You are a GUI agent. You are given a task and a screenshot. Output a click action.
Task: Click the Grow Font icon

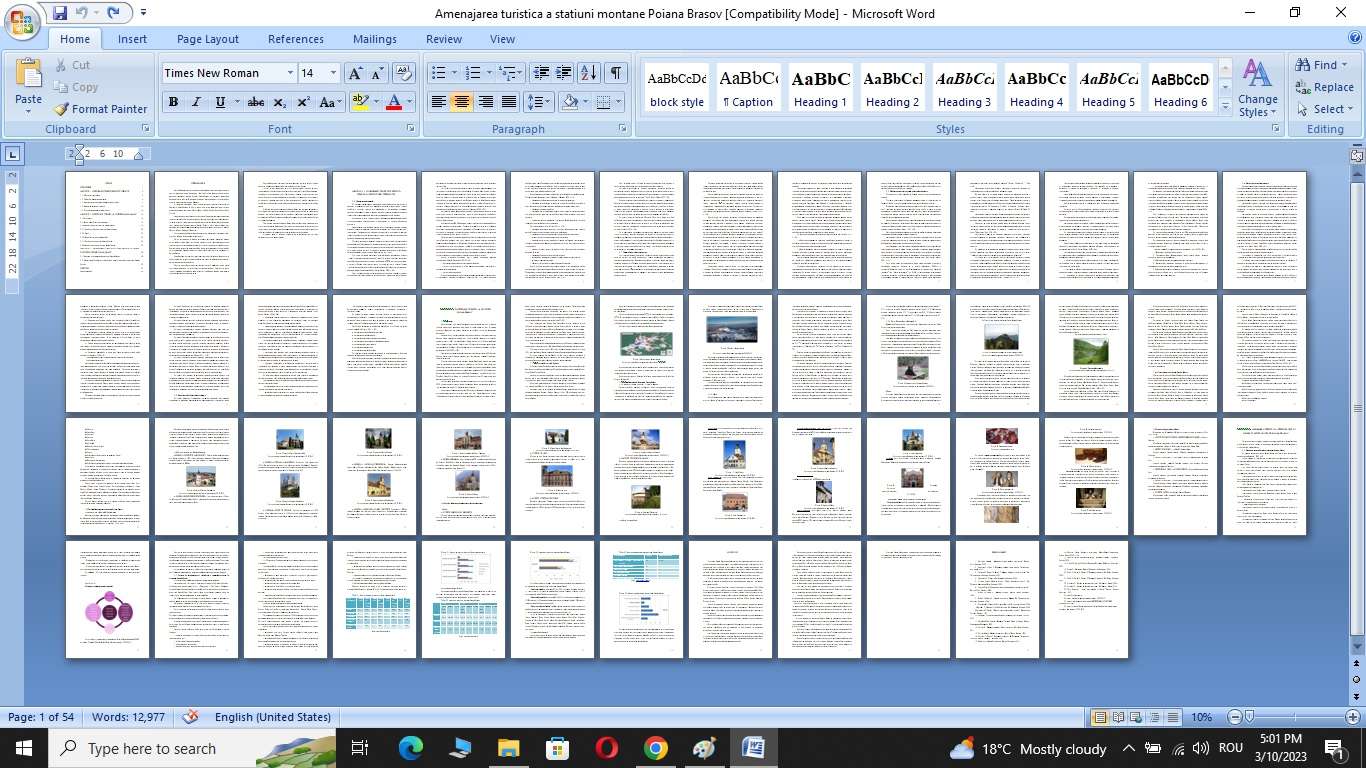355,73
